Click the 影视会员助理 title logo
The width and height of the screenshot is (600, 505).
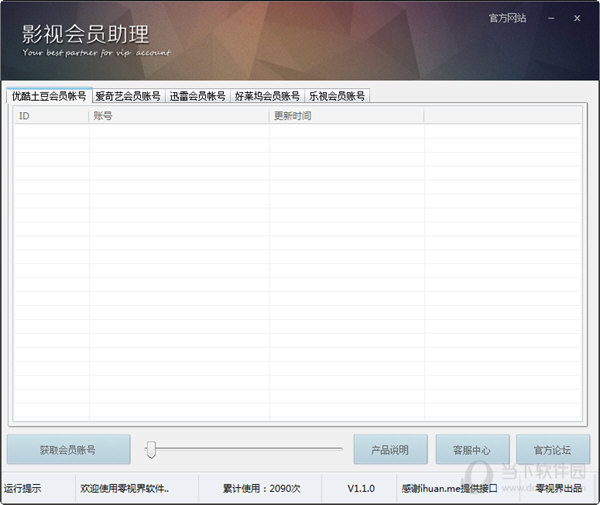pyautogui.click(x=85, y=34)
